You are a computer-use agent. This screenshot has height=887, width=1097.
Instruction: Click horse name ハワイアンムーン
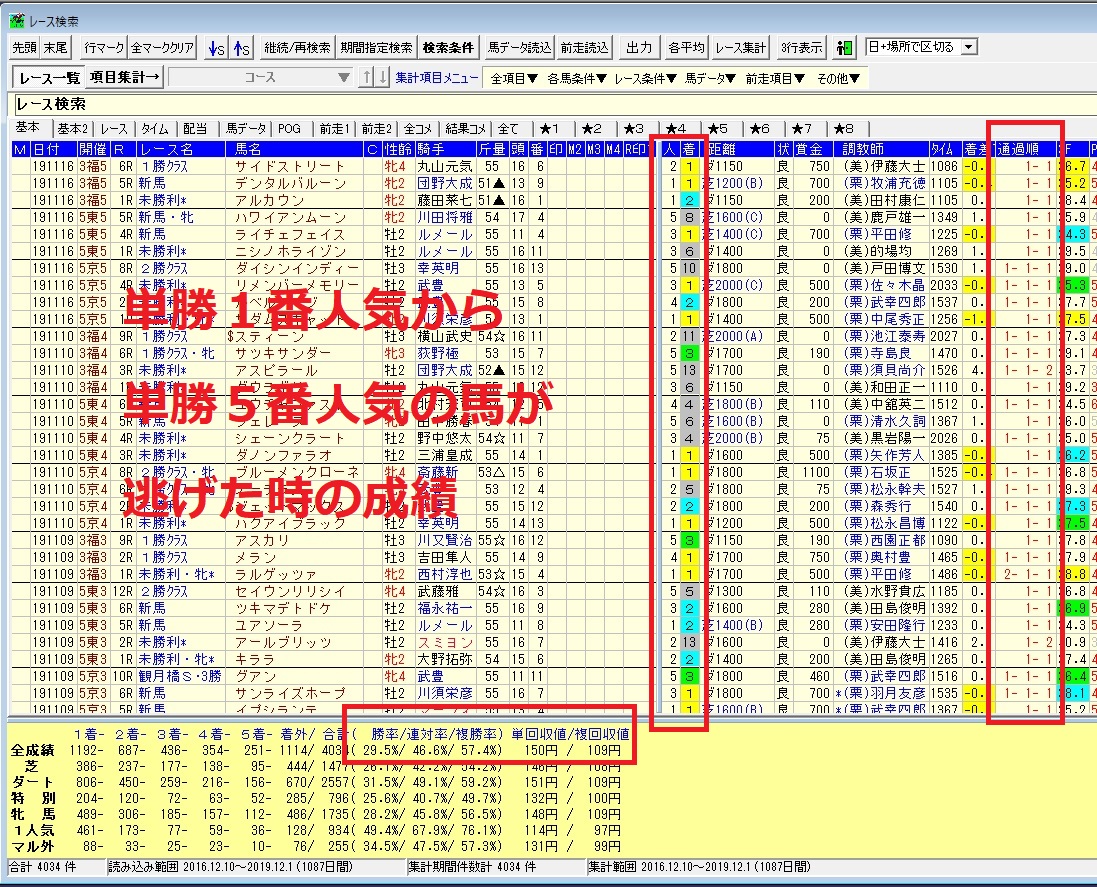(290, 218)
